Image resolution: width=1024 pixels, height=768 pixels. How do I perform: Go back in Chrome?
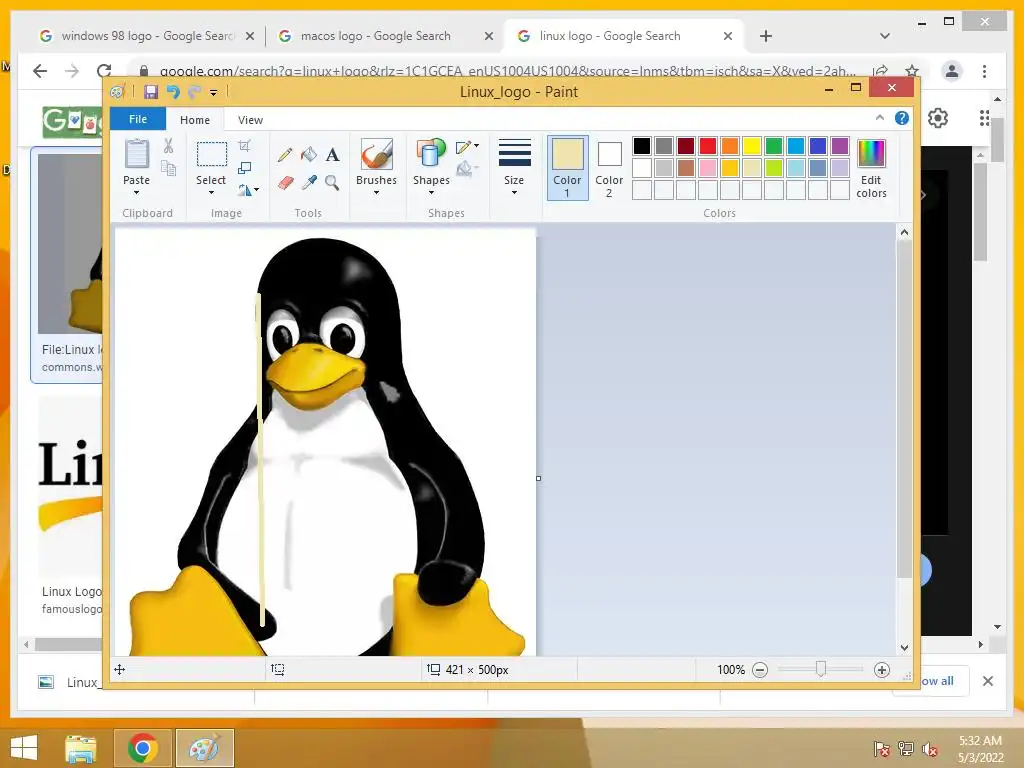point(40,71)
